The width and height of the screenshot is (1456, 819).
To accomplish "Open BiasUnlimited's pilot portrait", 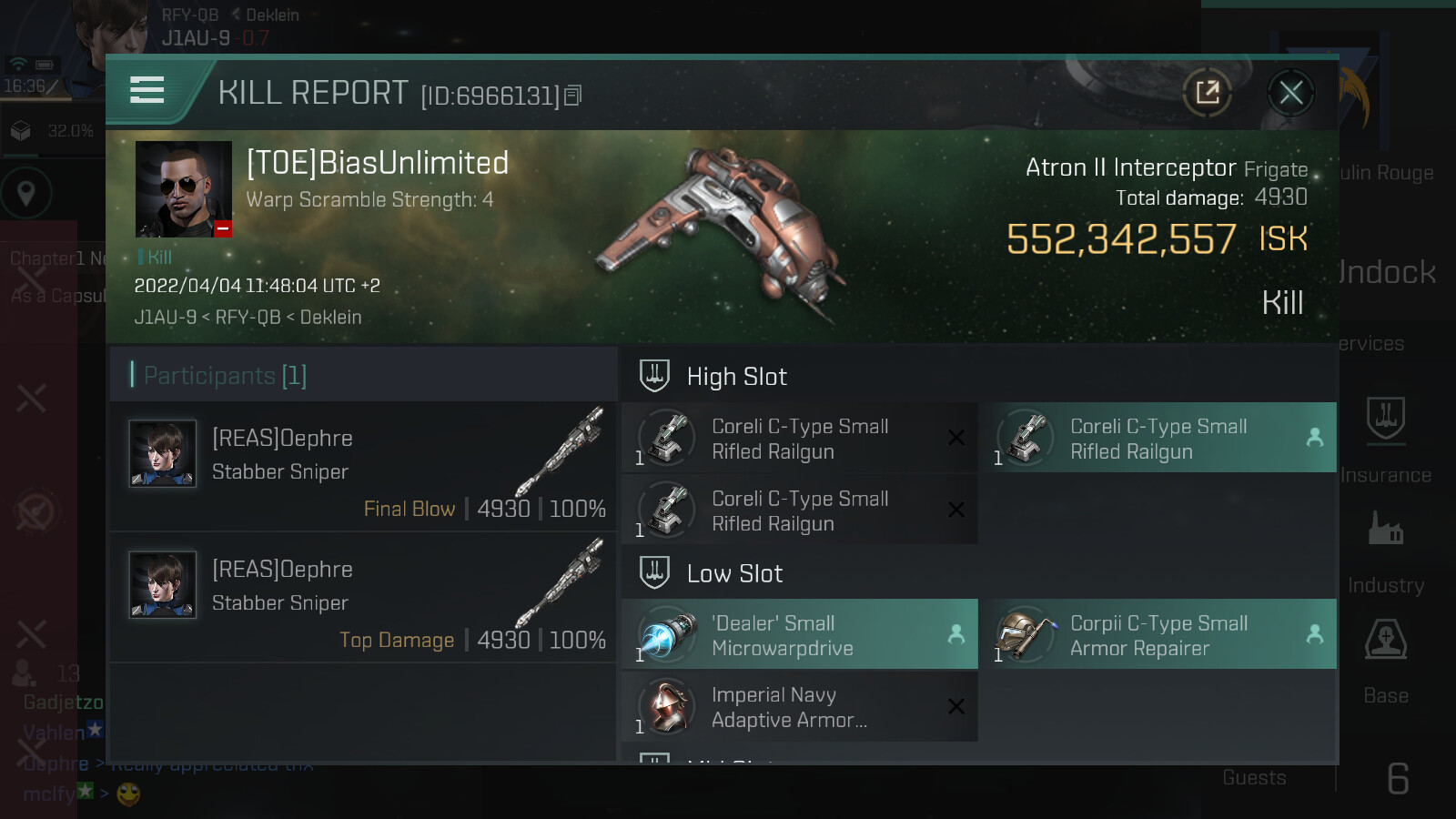I will [x=183, y=189].
